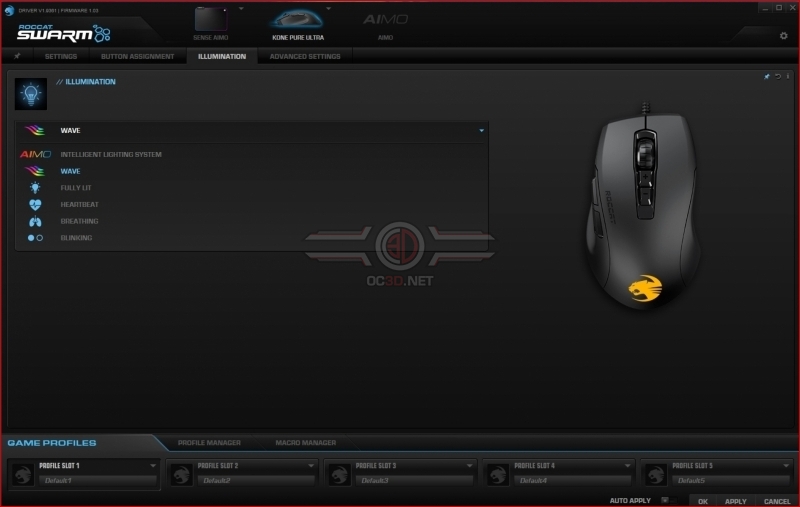The height and width of the screenshot is (507, 800).
Task: Choose the Fully Lit bulb icon
Action: (35, 188)
